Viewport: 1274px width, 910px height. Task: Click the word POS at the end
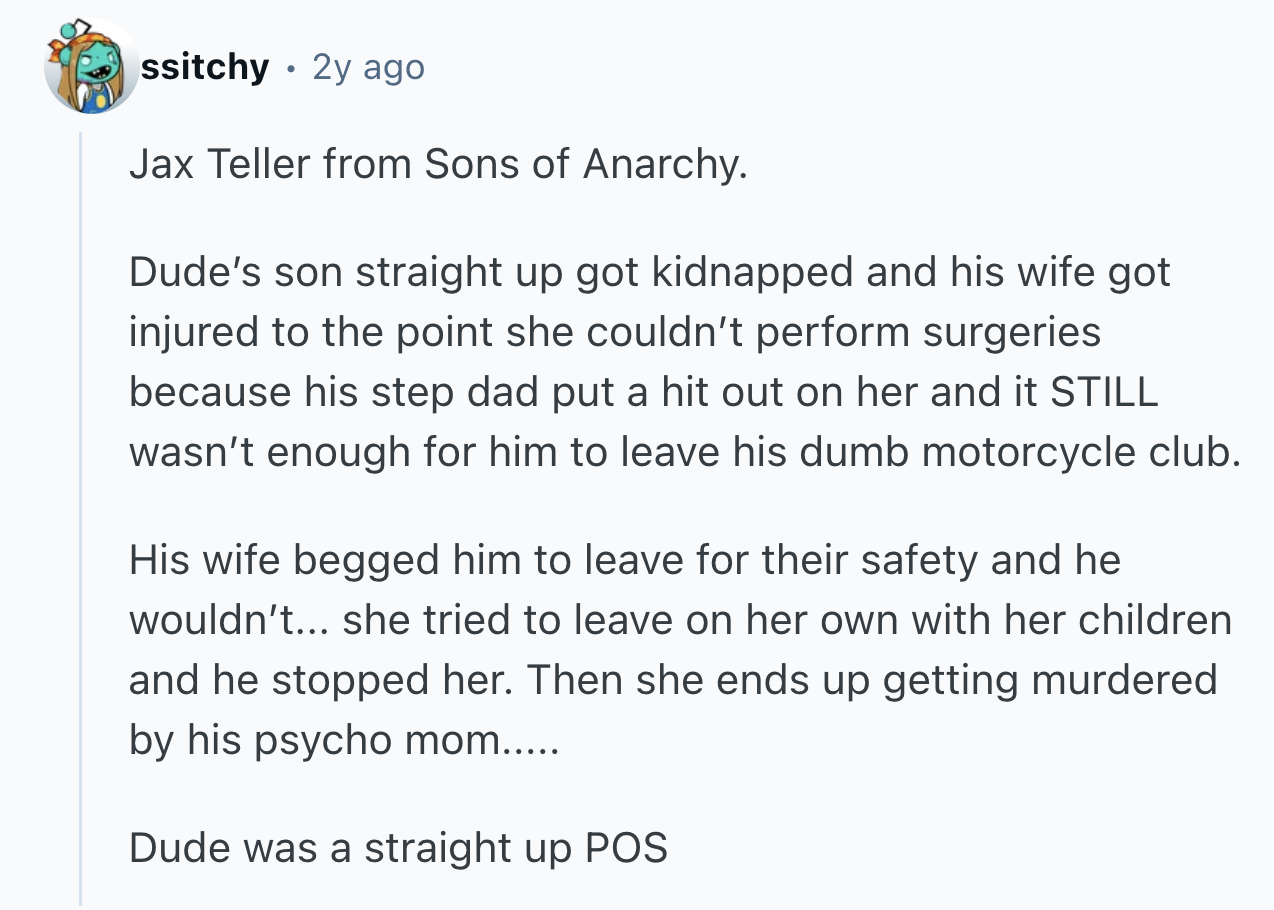pos(625,848)
